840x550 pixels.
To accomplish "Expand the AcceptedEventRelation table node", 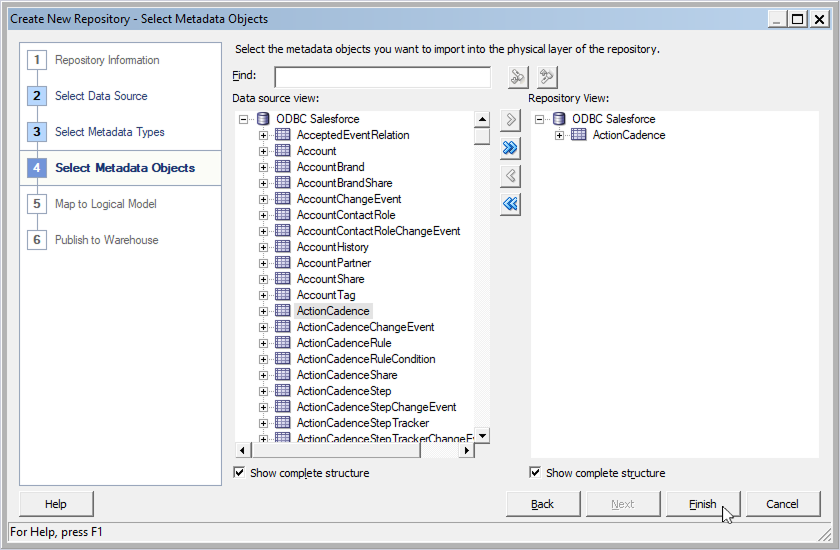I will 264,135.
